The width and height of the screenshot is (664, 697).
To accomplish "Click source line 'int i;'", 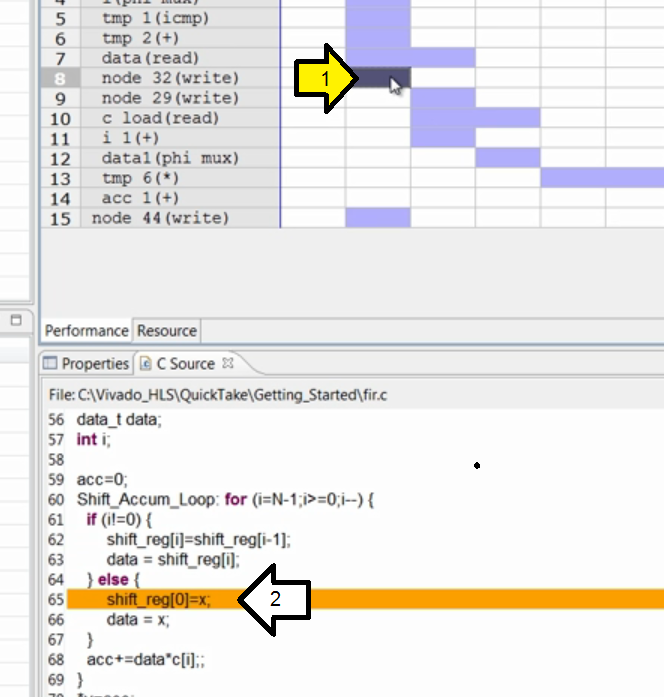I will point(93,440).
